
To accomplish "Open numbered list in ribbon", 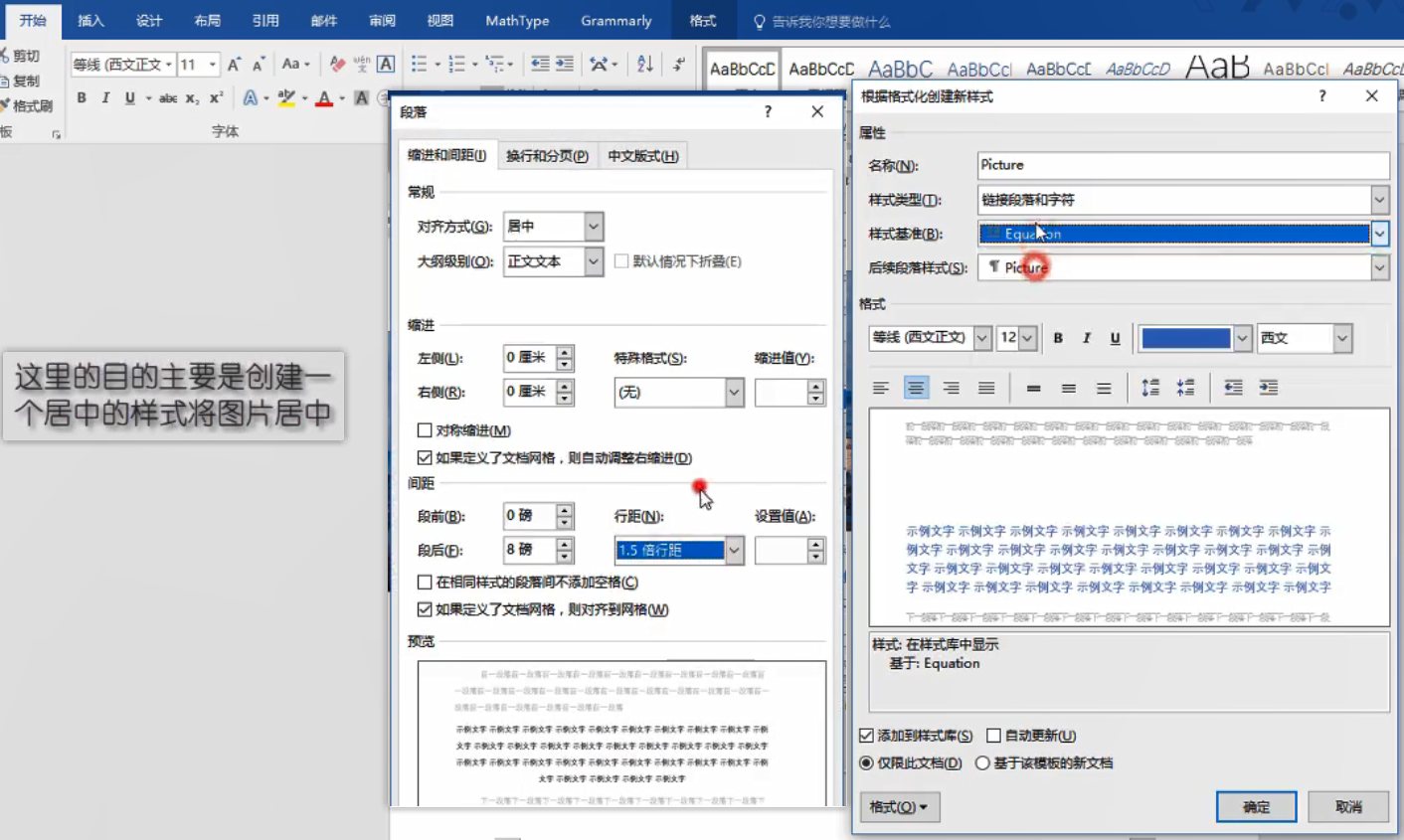I will click(456, 65).
